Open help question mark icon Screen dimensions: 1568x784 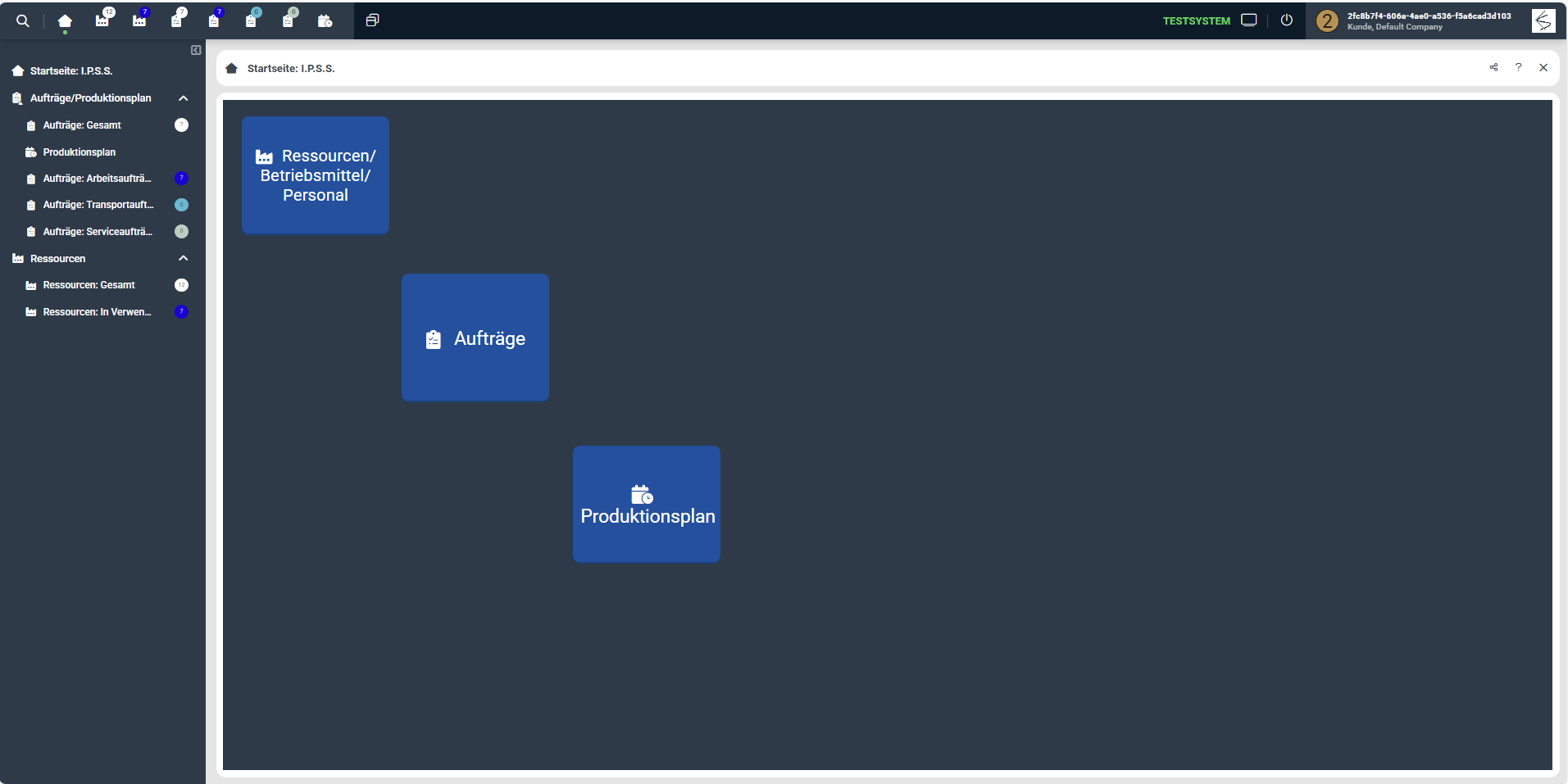(x=1518, y=68)
